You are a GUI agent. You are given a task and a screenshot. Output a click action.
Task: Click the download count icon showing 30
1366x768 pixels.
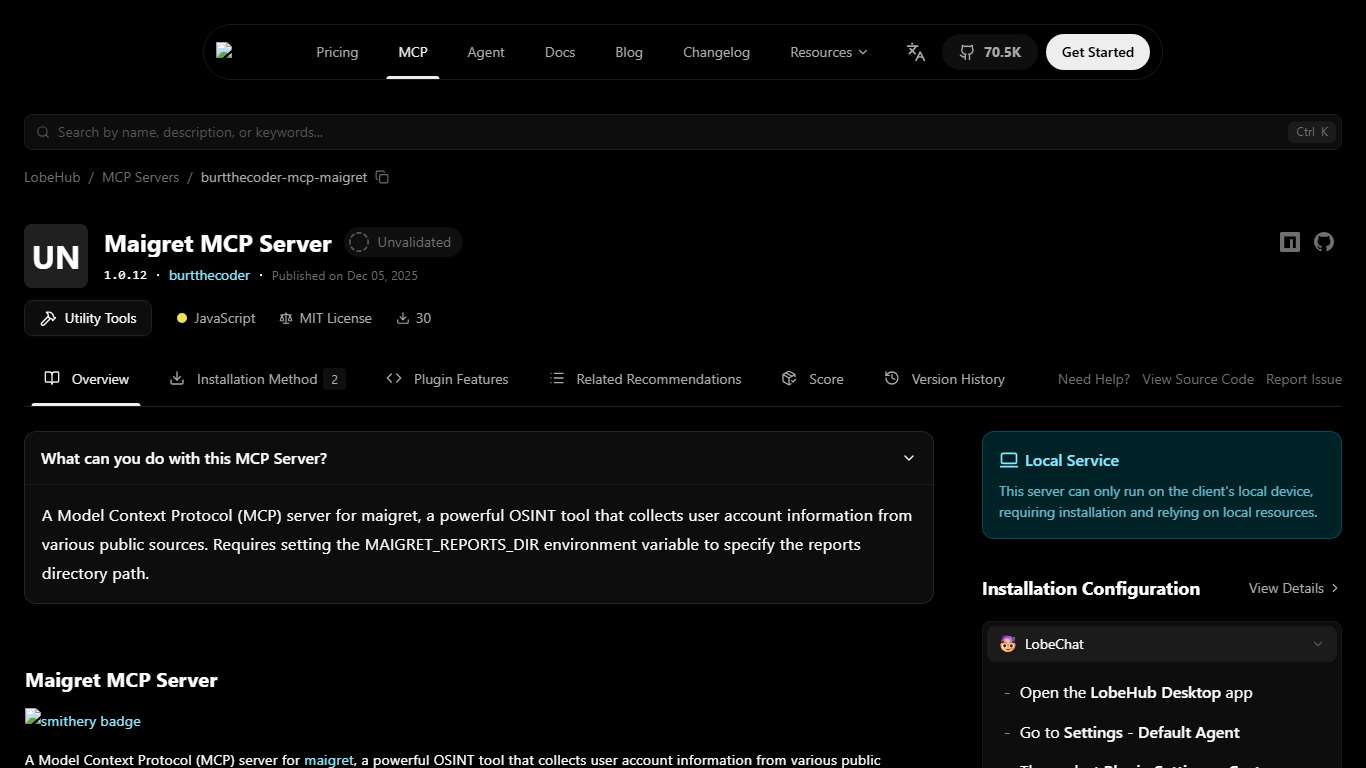point(404,318)
